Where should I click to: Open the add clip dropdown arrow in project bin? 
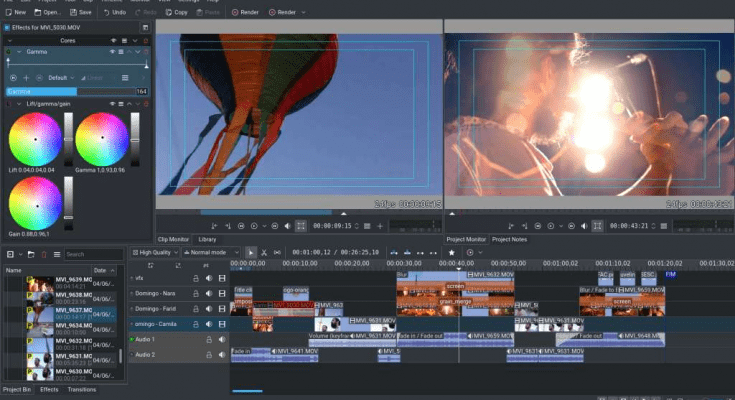(21, 254)
